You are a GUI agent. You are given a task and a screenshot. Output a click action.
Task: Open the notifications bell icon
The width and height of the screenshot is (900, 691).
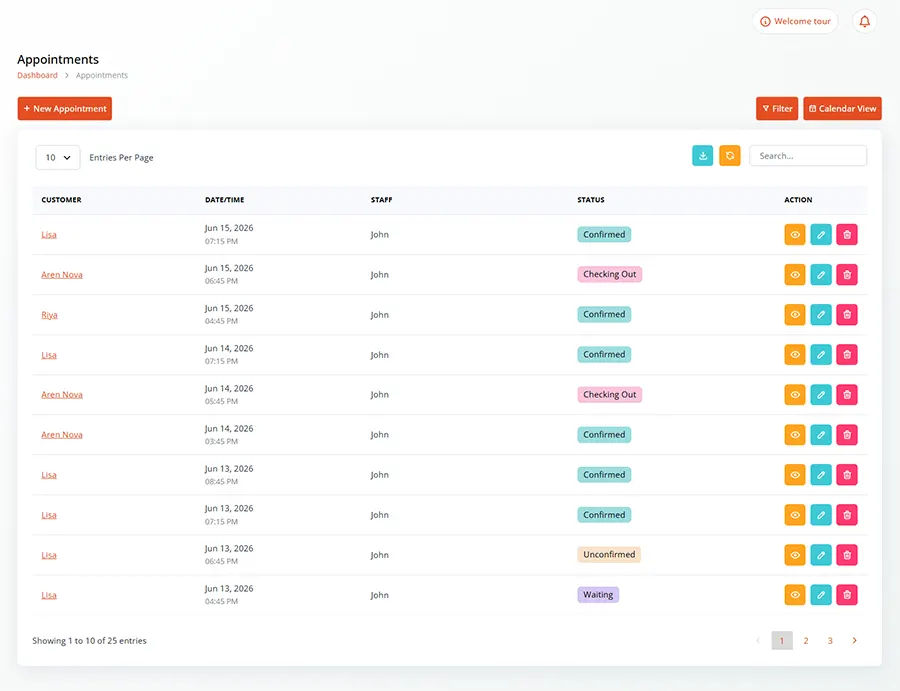(864, 22)
